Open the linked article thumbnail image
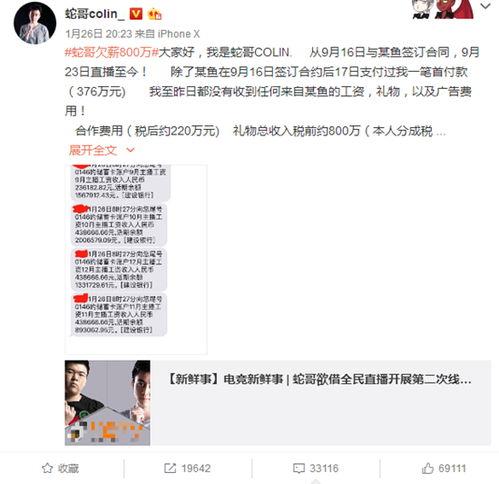The width and height of the screenshot is (499, 484). click(107, 403)
